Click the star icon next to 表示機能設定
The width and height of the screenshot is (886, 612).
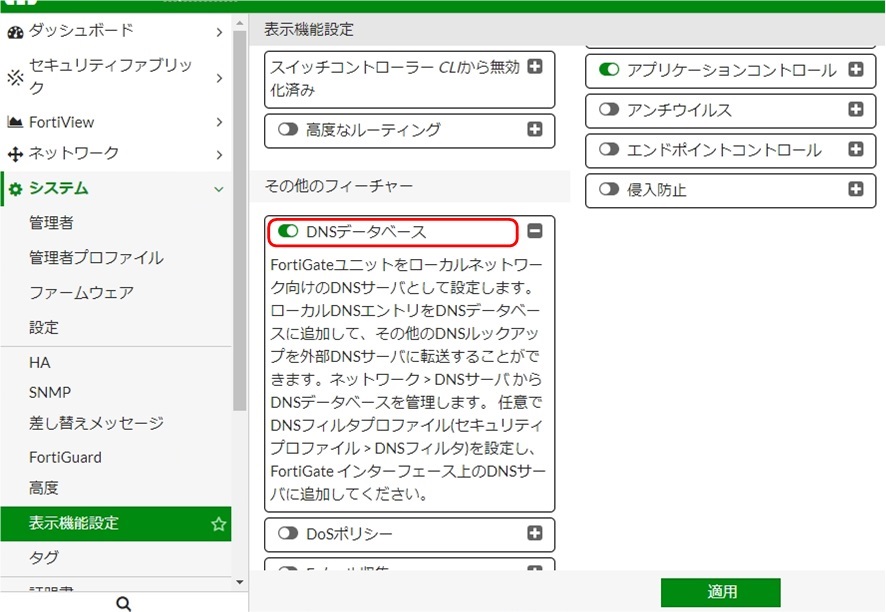coord(218,522)
